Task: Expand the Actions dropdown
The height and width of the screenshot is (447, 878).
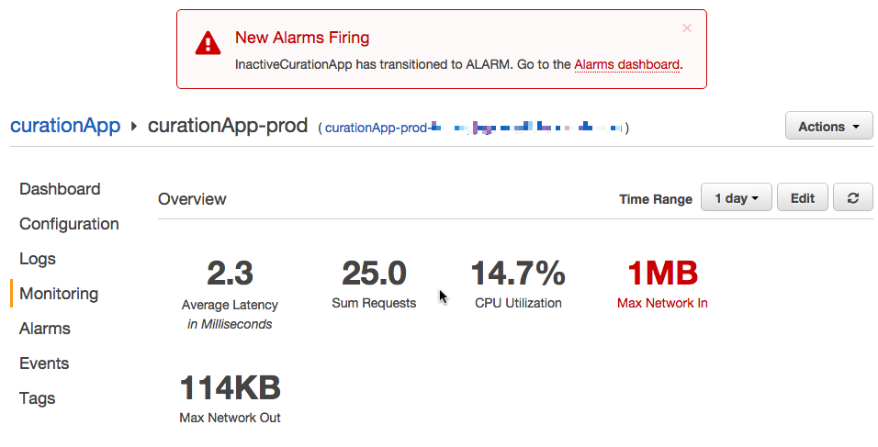Action: [x=829, y=126]
